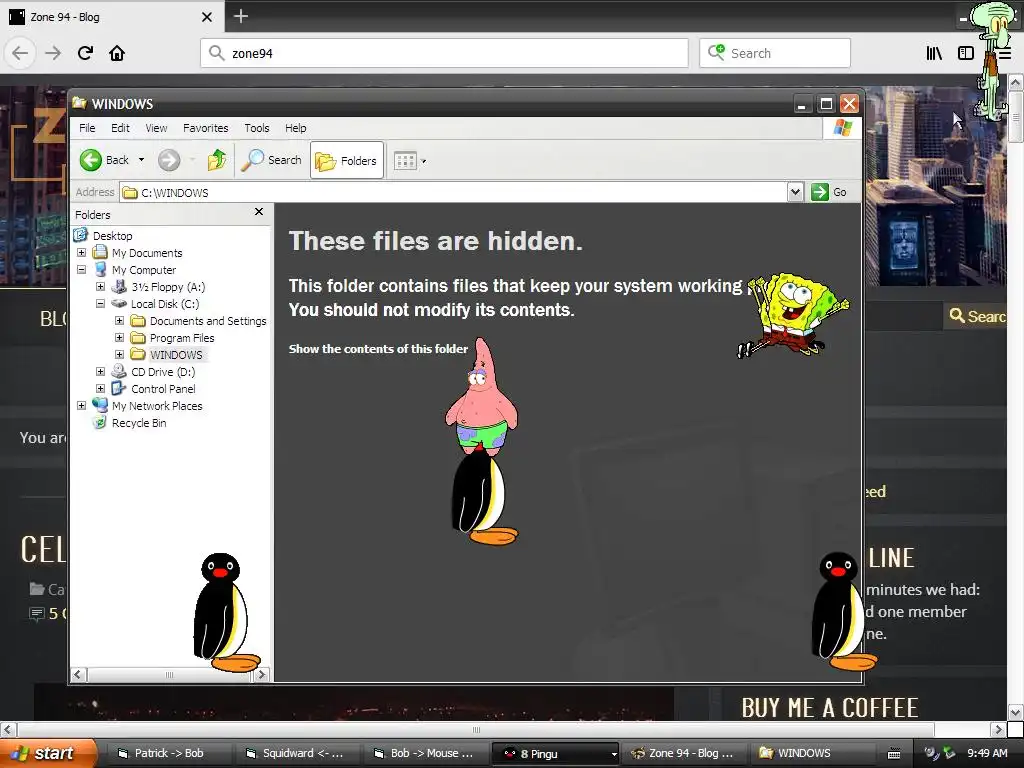
Task: Toggle the Folders pane button
Action: [x=346, y=160]
